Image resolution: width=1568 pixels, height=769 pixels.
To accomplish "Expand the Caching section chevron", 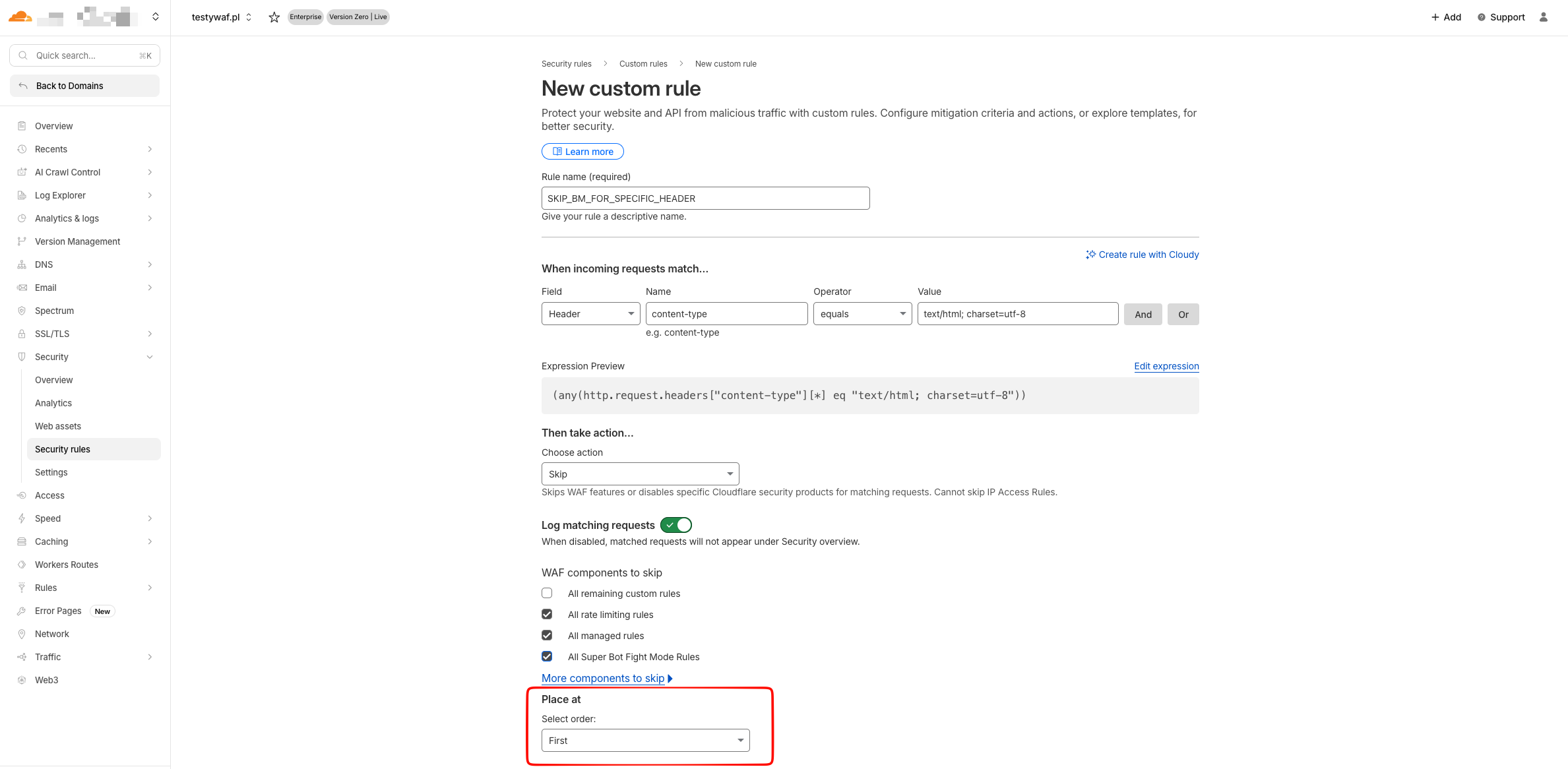I will (x=150, y=541).
